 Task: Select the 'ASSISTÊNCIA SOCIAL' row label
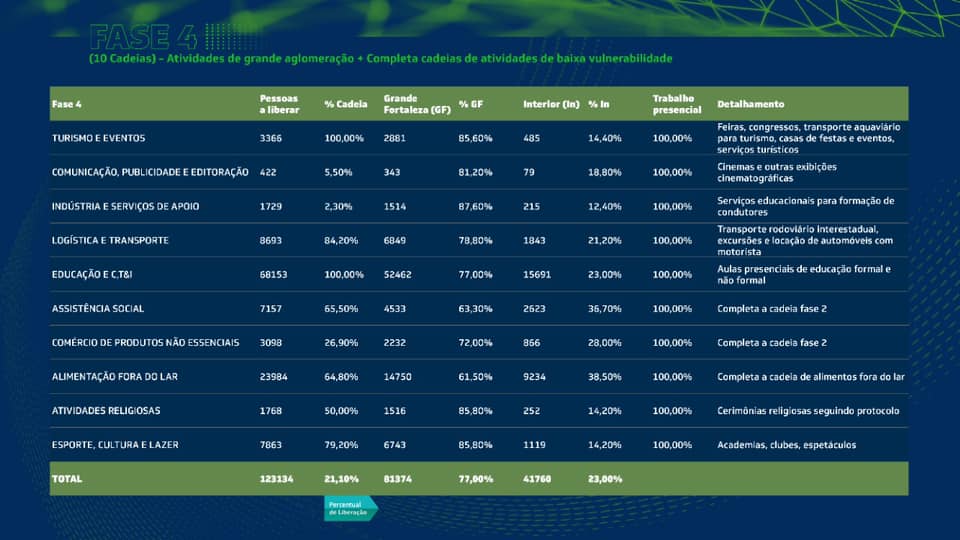click(98, 308)
